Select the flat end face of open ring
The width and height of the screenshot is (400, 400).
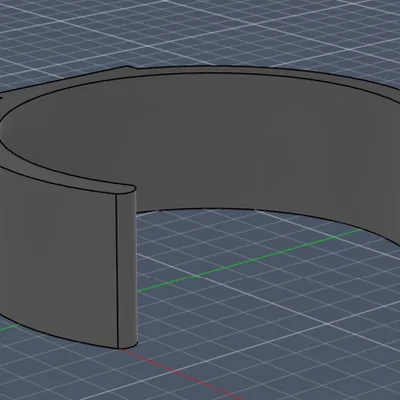[x=127, y=270]
